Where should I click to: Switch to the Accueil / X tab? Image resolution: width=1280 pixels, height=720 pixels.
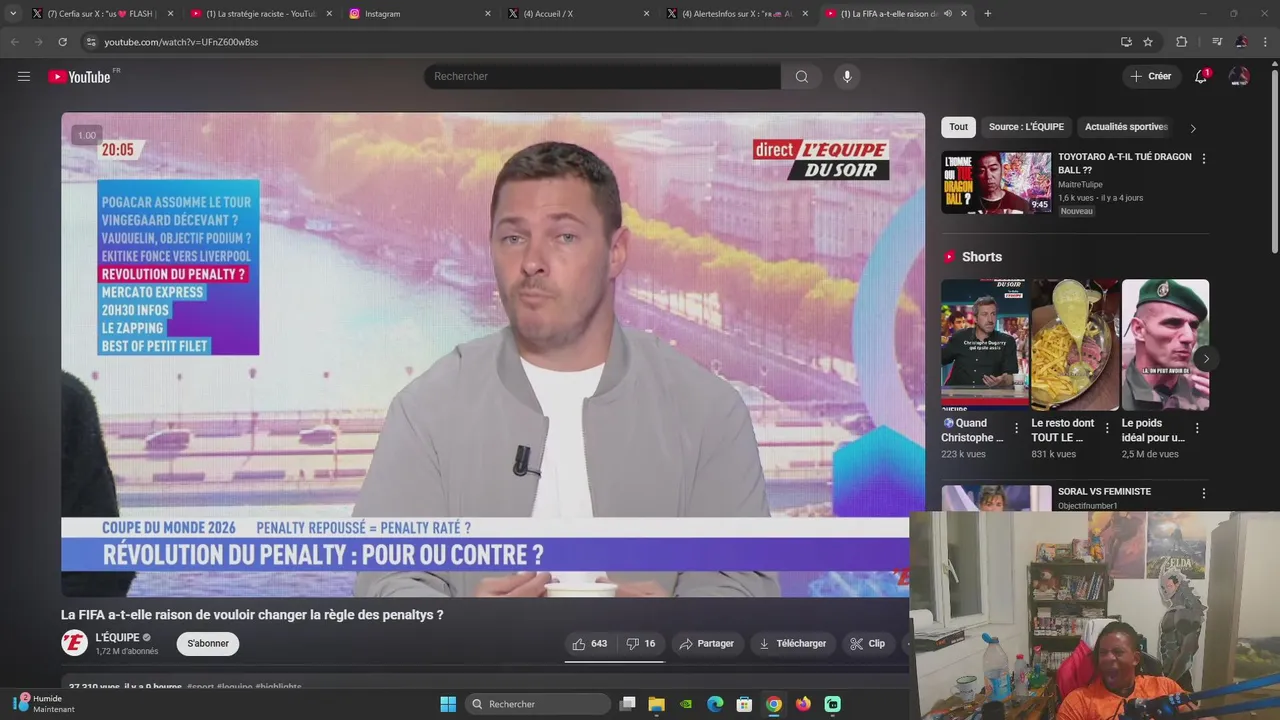[578, 13]
